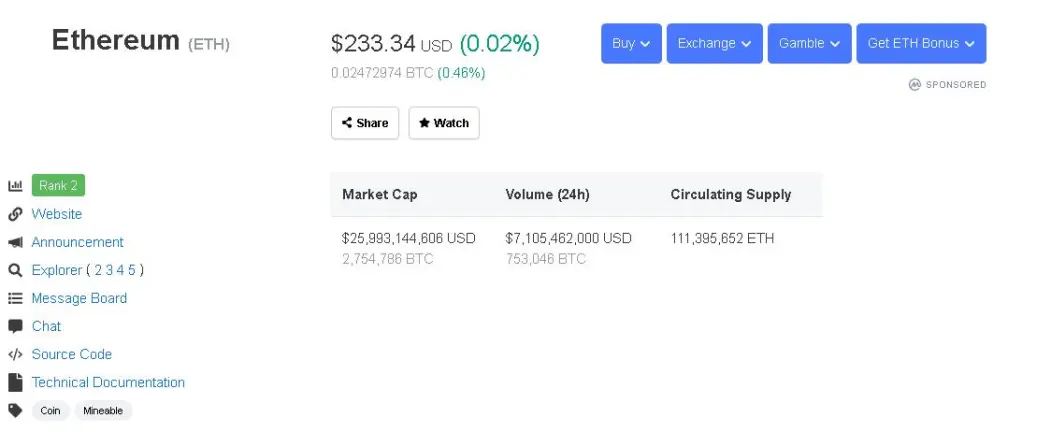Click the Rank 2 badge
Screen dimensions: 1051x447
[x=58, y=186]
